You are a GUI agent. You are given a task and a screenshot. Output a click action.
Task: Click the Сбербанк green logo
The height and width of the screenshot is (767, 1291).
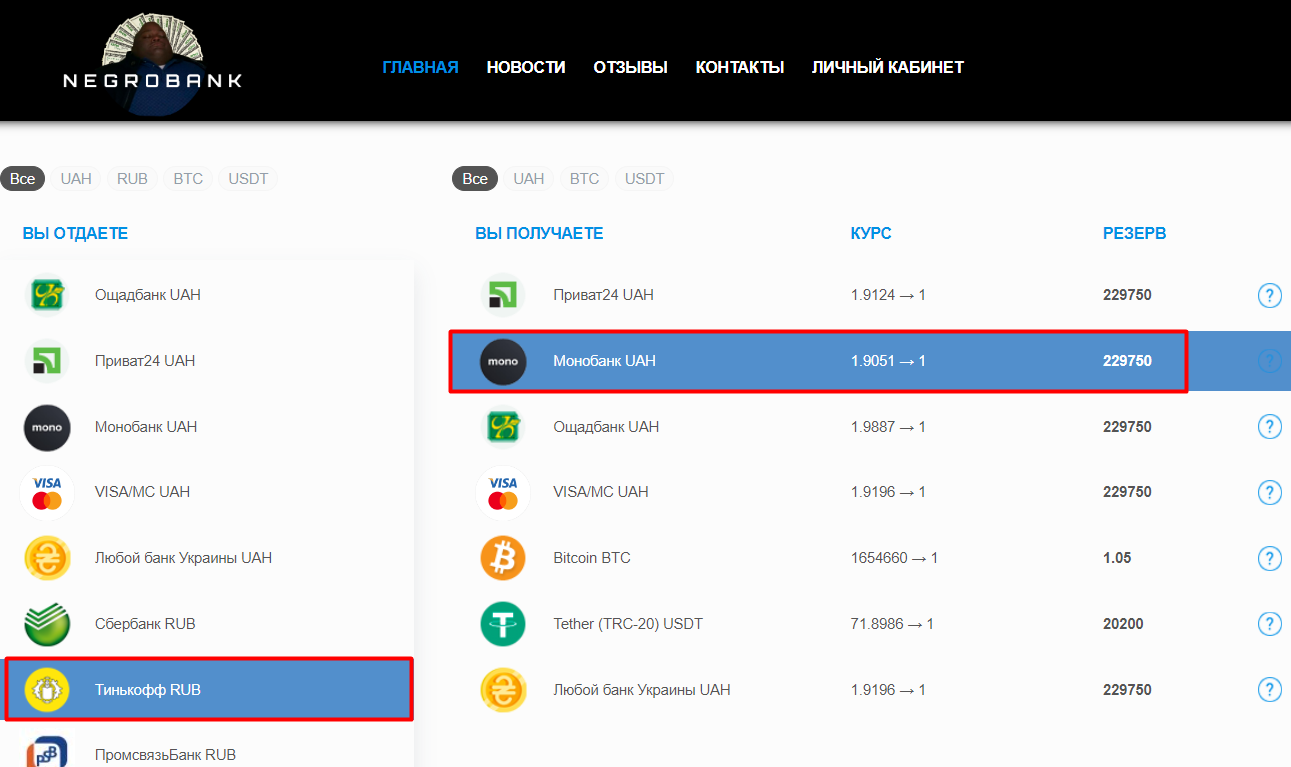(x=47, y=624)
